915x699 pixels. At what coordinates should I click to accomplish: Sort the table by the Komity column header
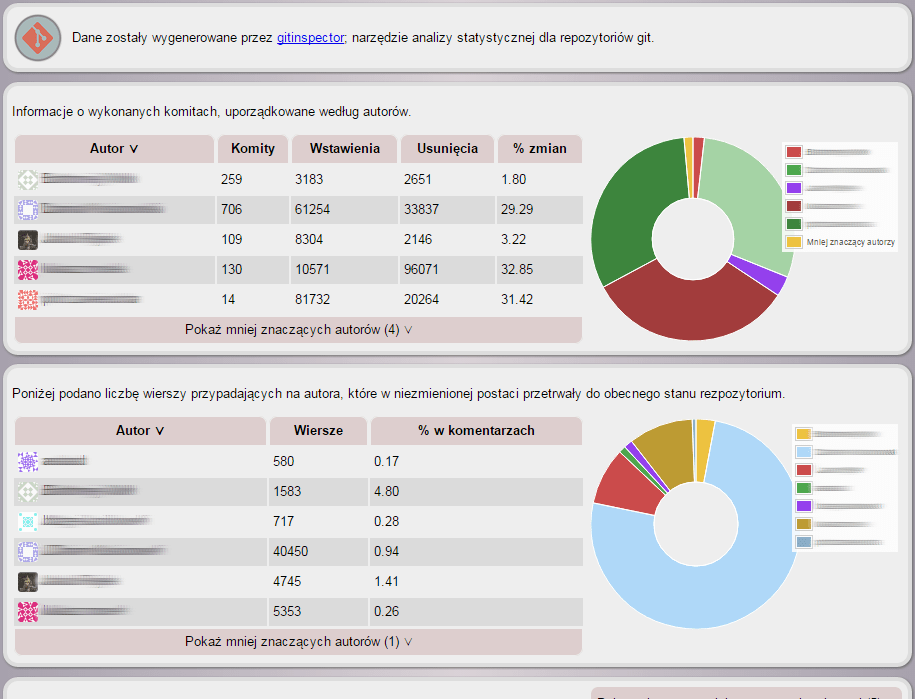(252, 149)
